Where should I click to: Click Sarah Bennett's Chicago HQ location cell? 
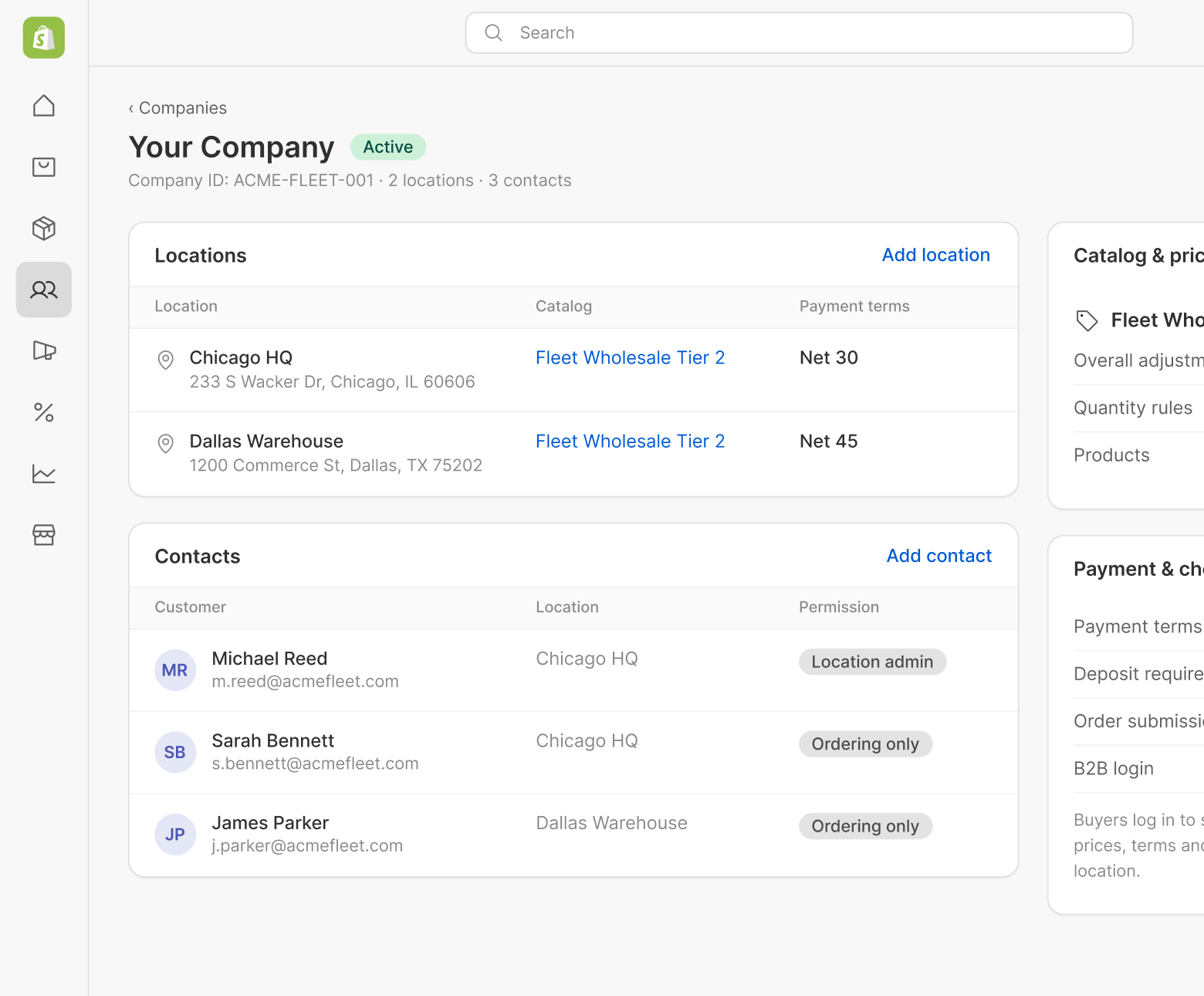tap(587, 740)
